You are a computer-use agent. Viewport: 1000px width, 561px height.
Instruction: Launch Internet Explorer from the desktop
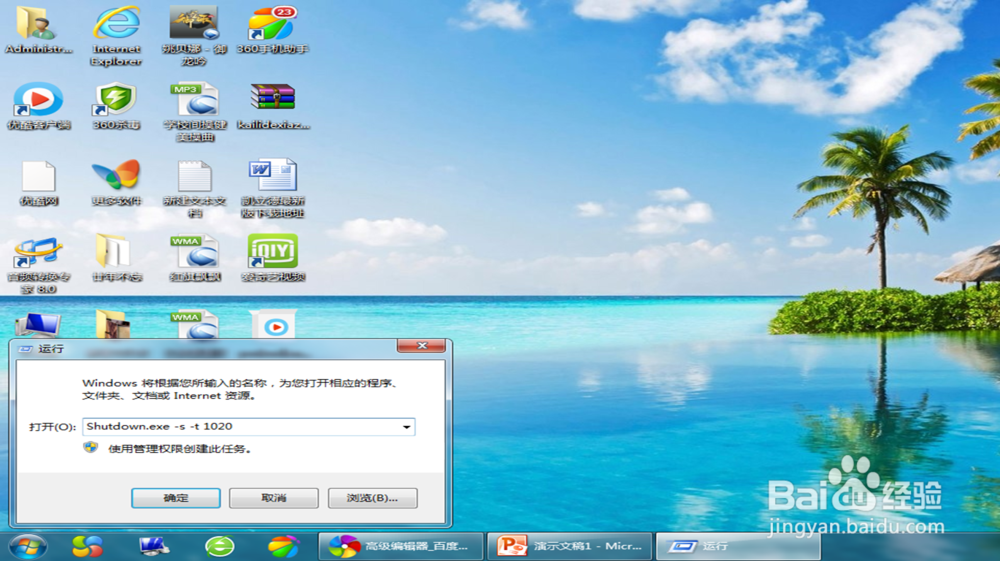116,36
